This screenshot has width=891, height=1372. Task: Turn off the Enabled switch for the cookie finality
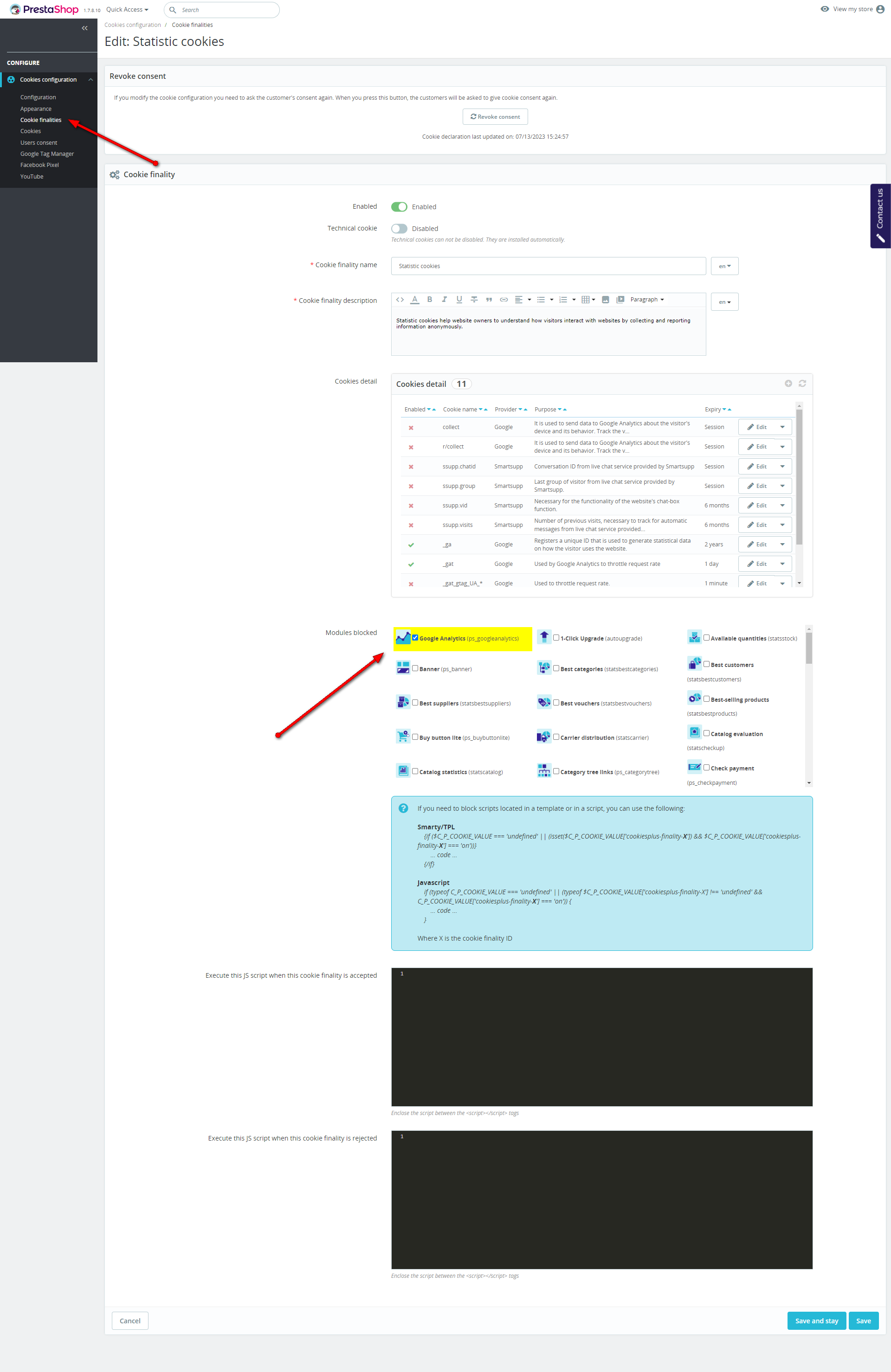pos(399,207)
